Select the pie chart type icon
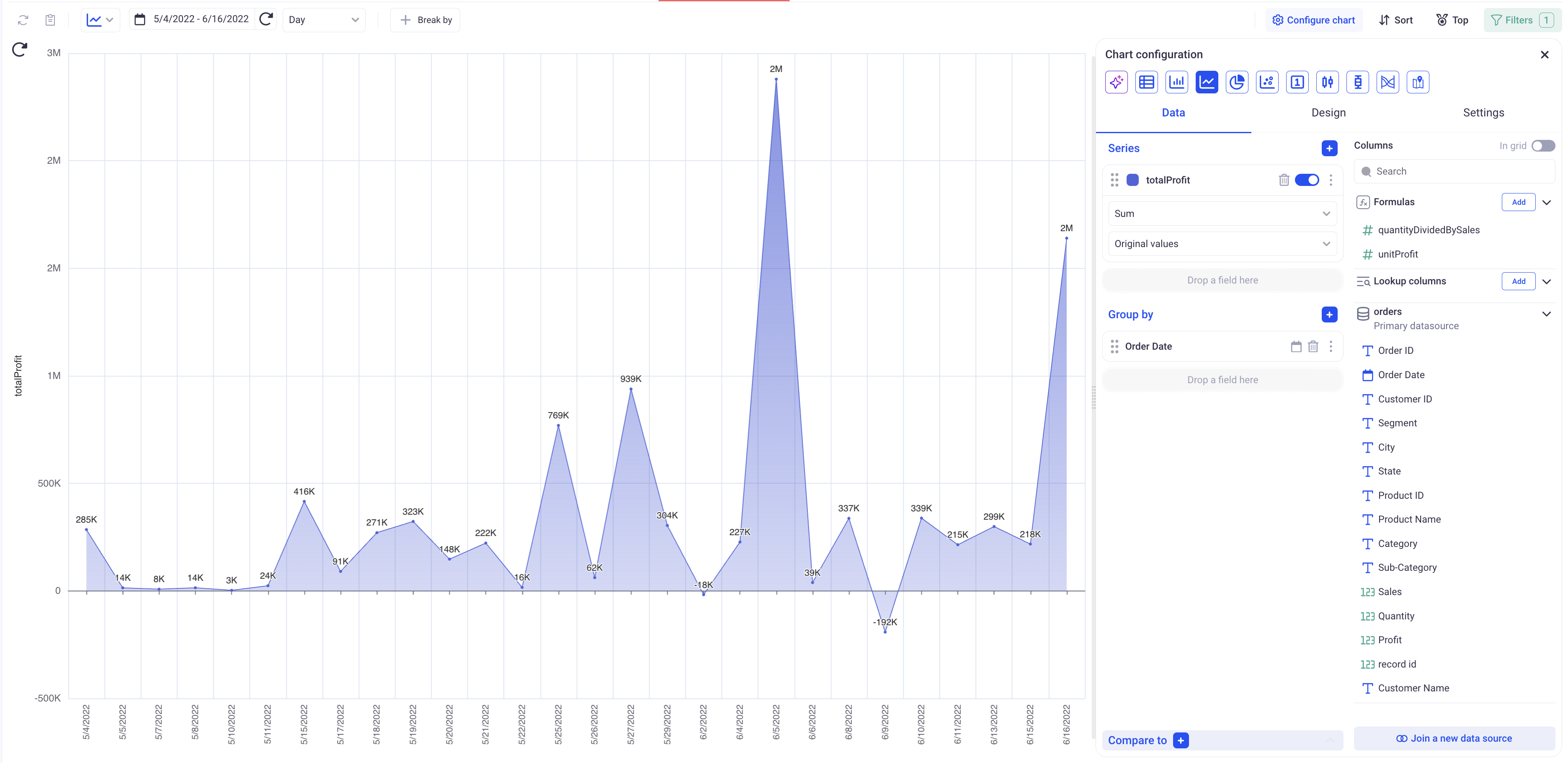 click(x=1237, y=82)
